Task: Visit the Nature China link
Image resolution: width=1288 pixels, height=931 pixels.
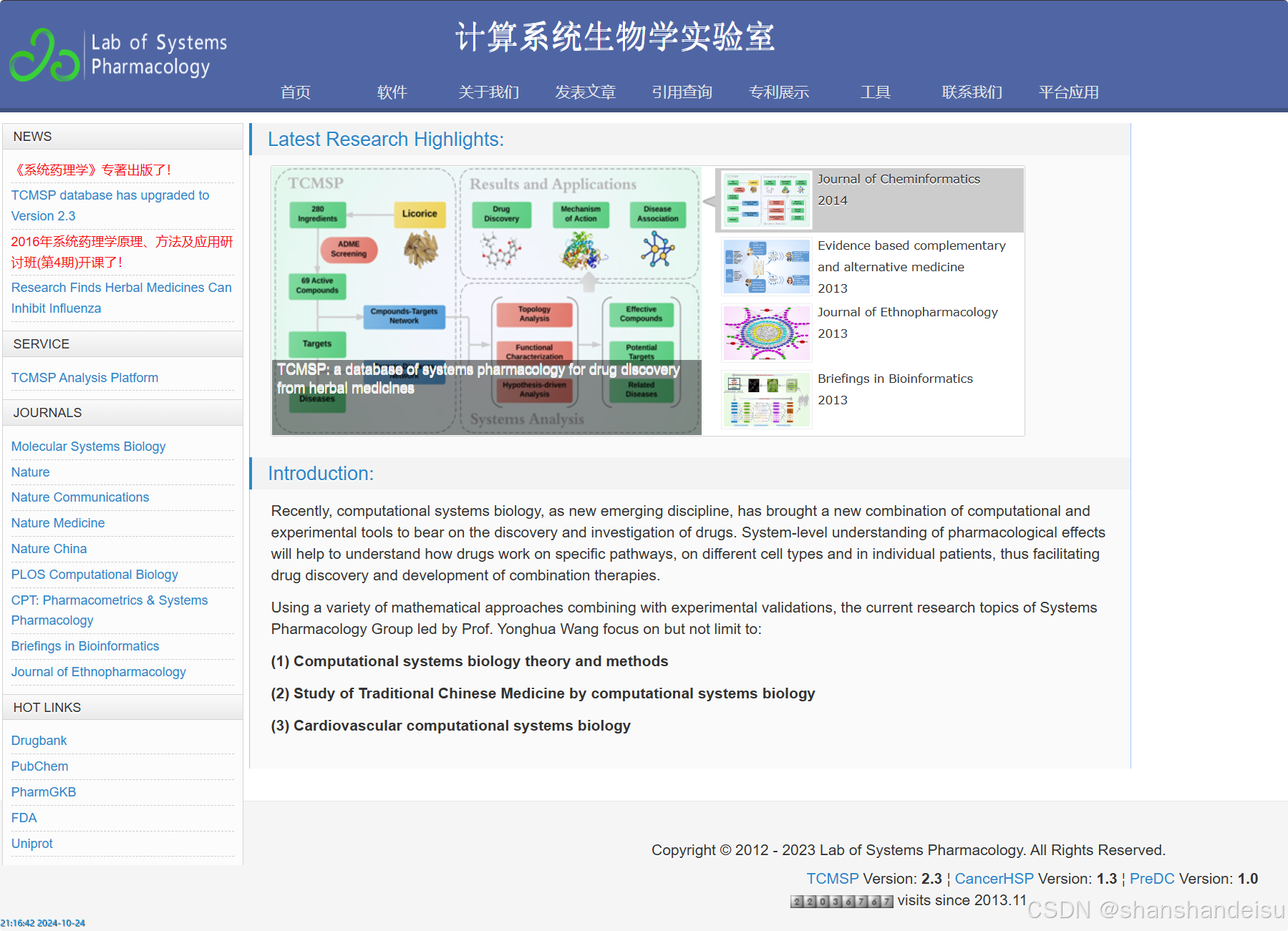Action: 49,549
